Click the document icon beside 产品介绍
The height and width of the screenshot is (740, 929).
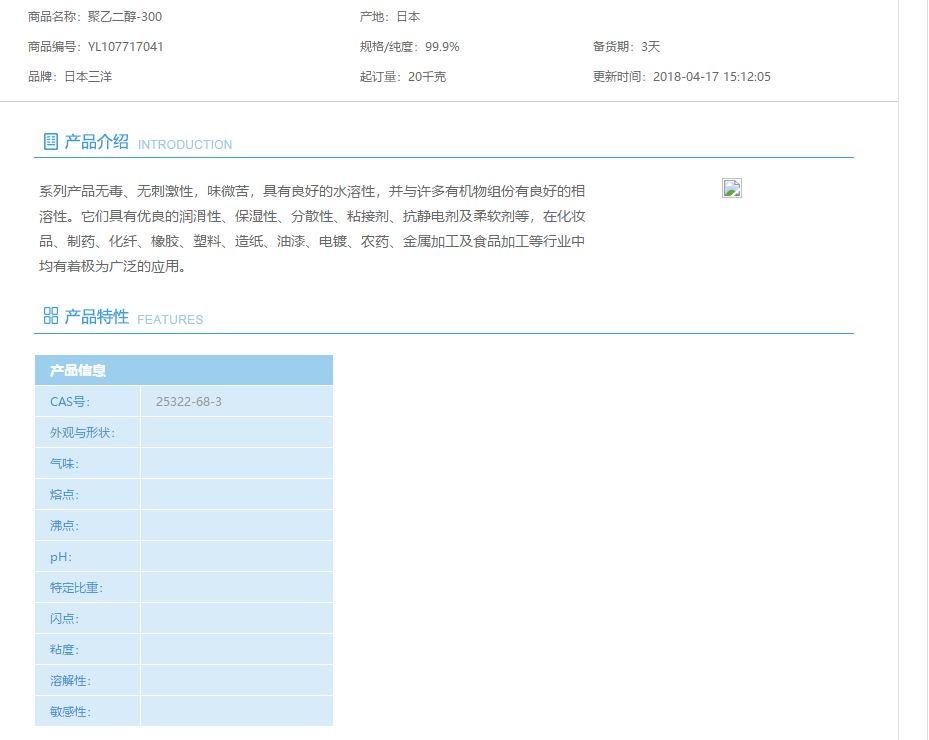pos(50,141)
